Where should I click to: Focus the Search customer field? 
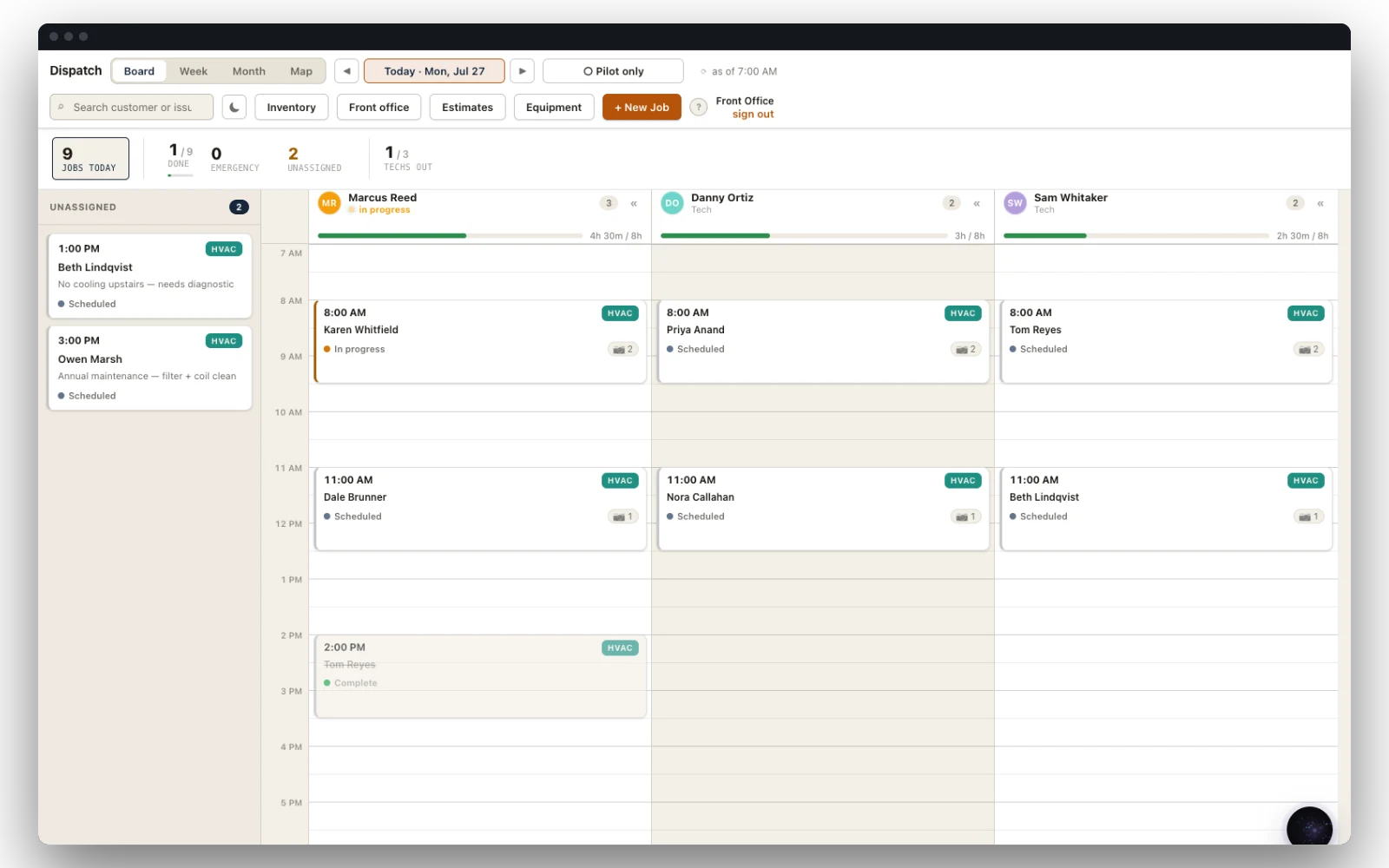coord(132,107)
